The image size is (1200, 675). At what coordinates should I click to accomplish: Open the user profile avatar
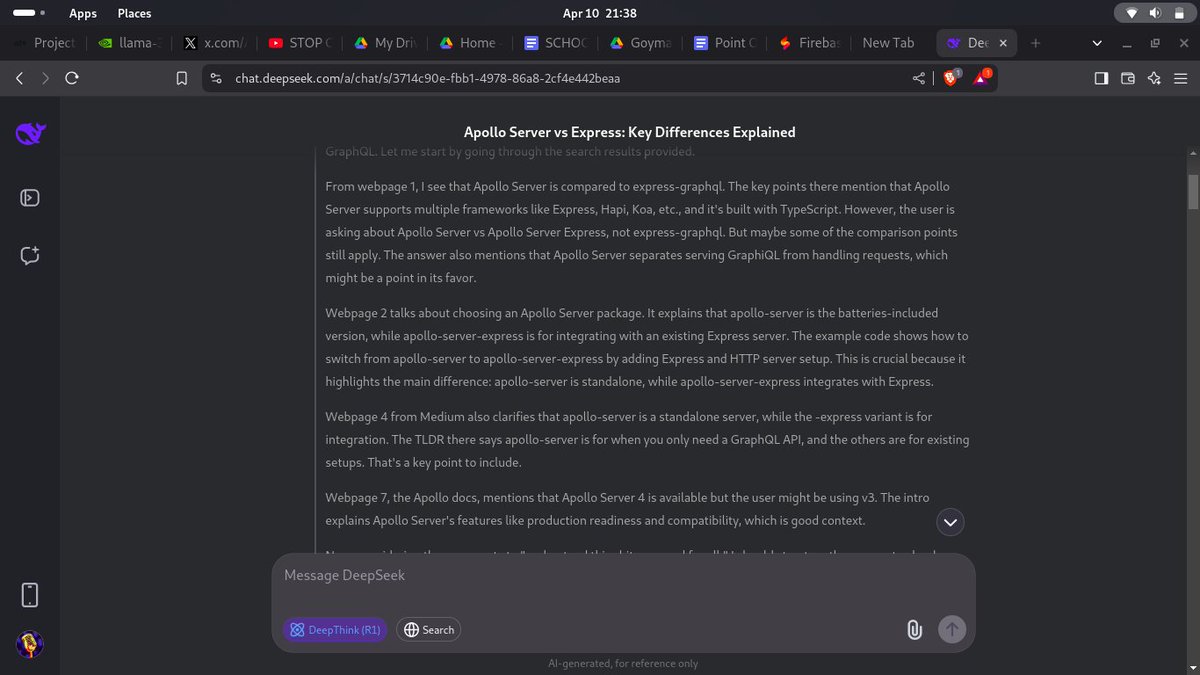[30, 646]
